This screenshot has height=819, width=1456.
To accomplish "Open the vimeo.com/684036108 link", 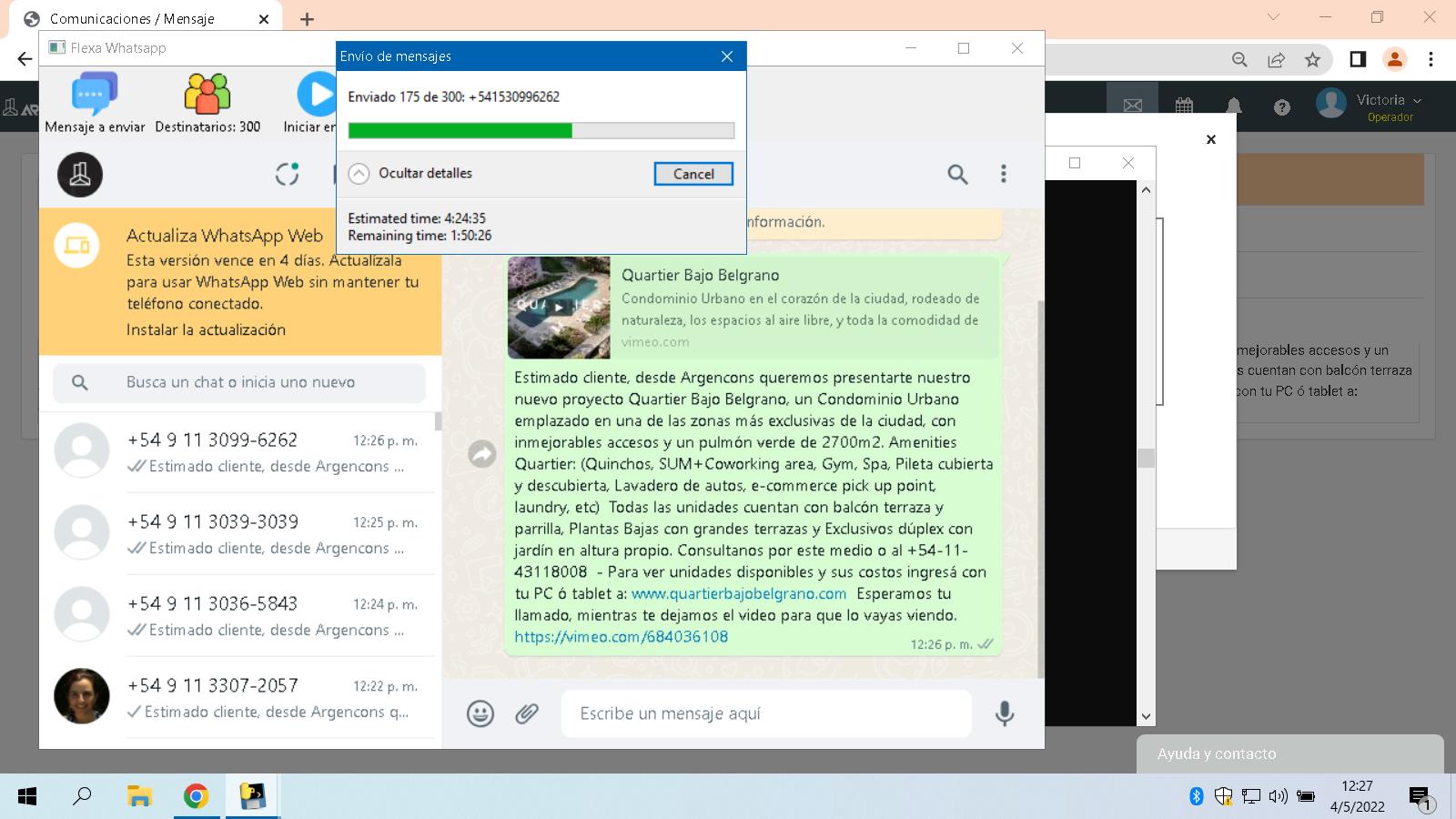I will (x=622, y=637).
